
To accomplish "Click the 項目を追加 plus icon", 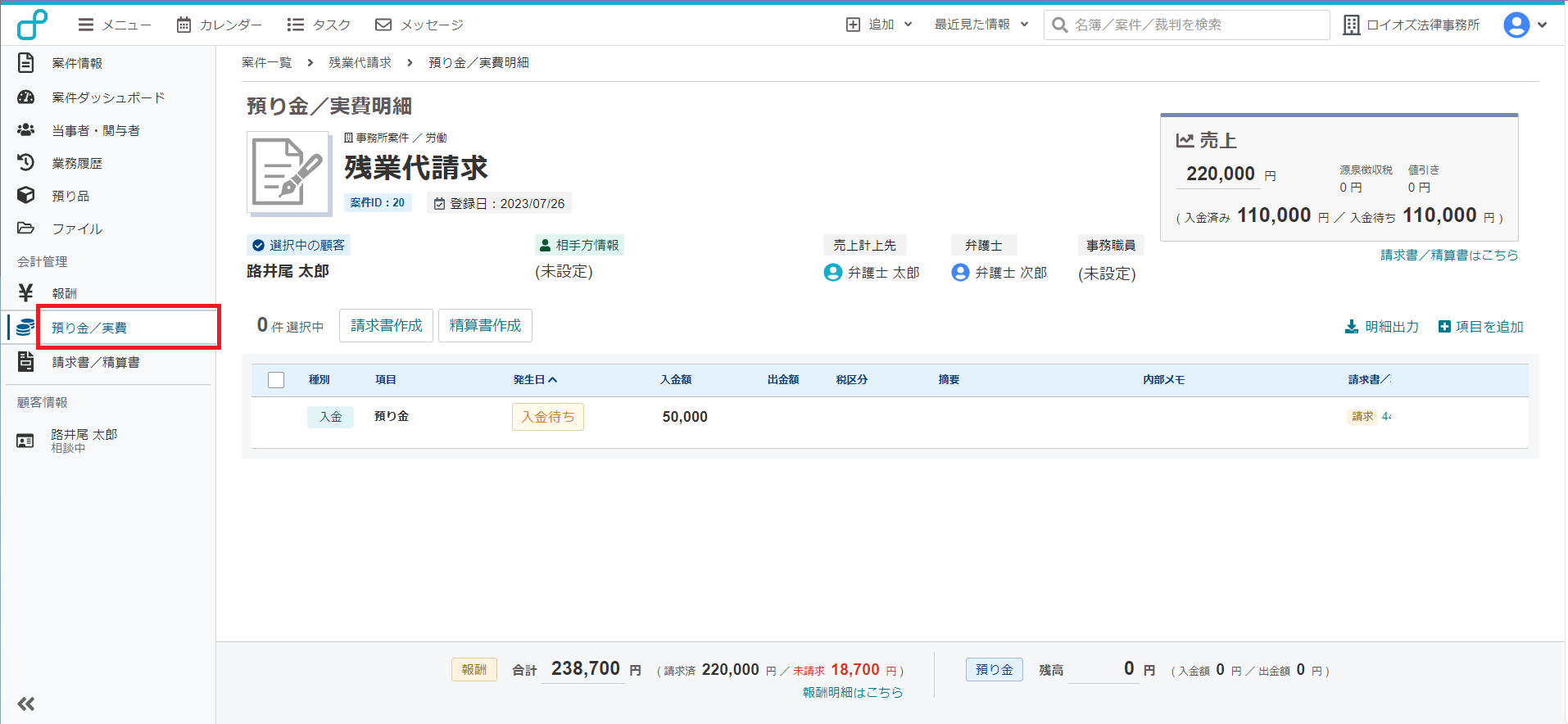I will coord(1444,327).
